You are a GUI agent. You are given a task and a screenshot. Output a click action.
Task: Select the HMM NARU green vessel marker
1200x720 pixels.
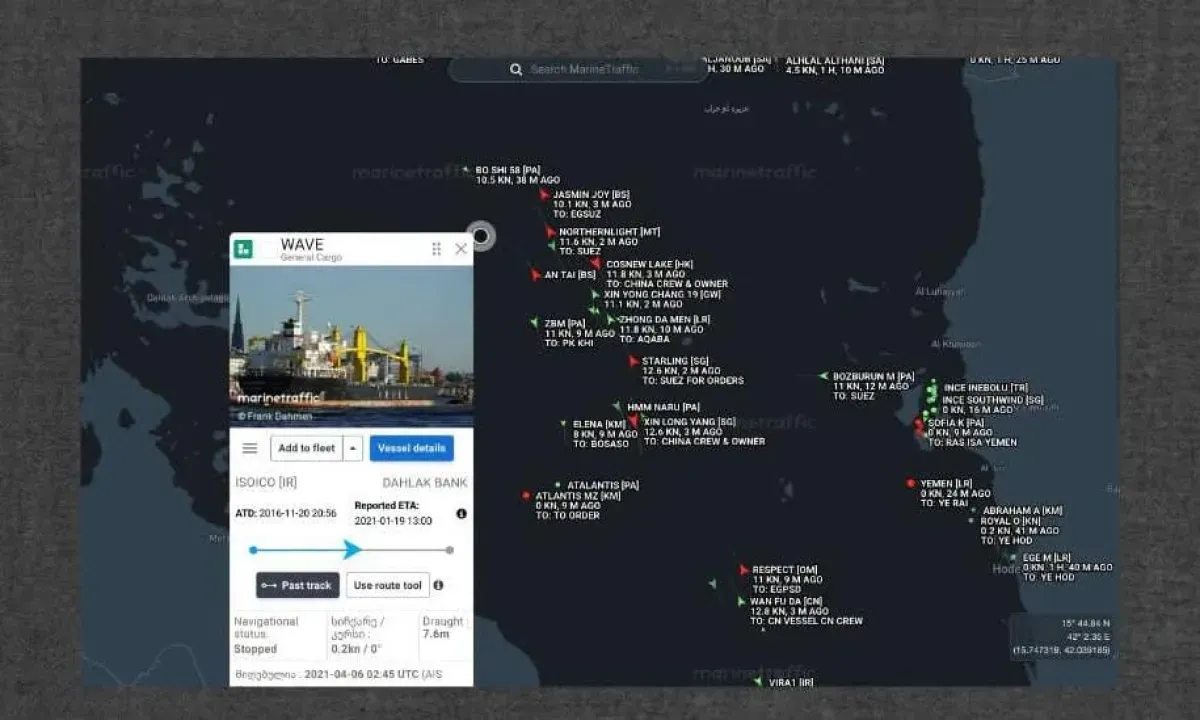tap(617, 407)
